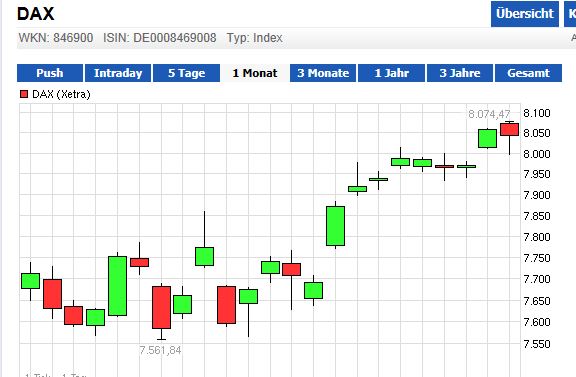Select the Gesamt chart range

click(x=529, y=73)
